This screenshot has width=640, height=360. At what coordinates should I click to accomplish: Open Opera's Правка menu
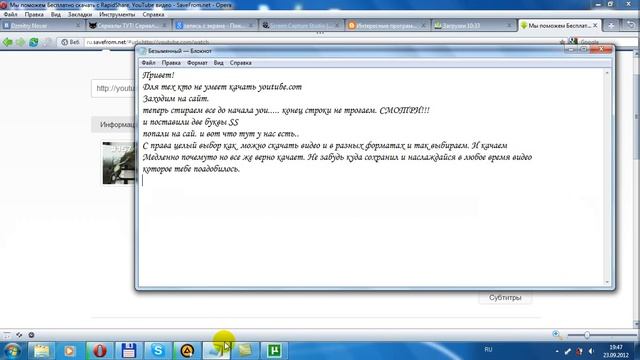[34, 14]
